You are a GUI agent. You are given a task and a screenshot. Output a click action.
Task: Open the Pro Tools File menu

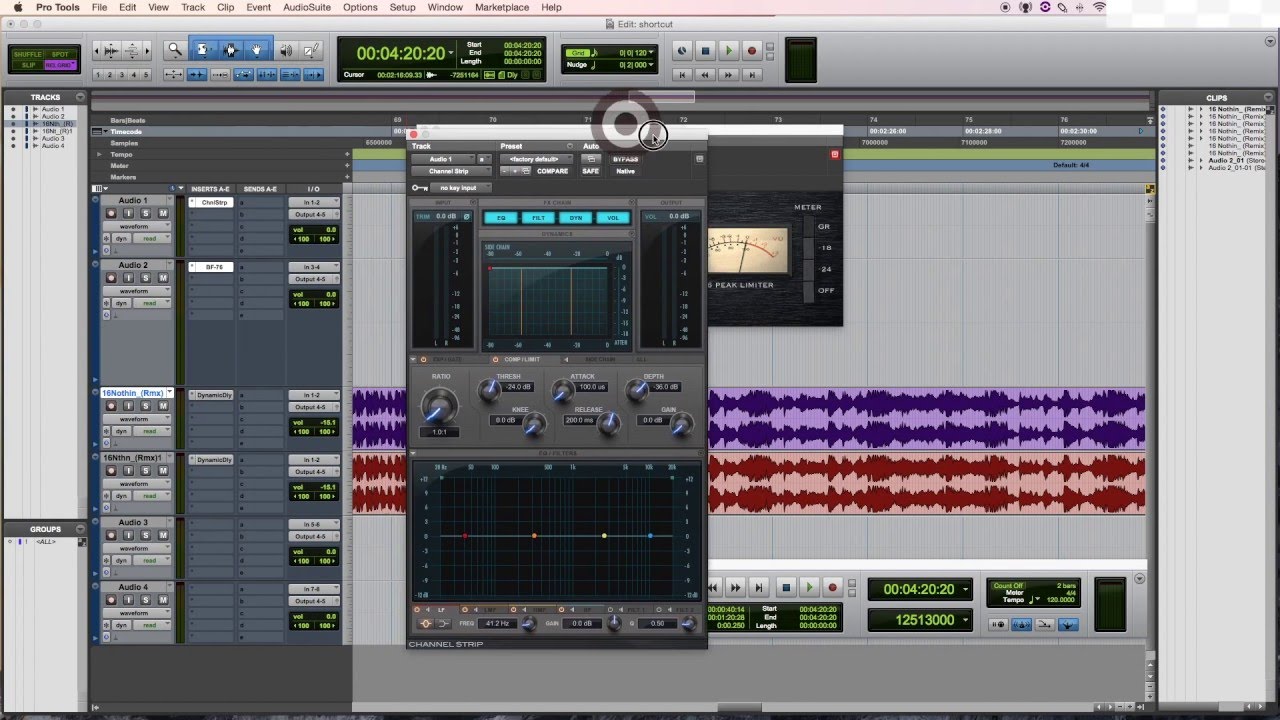(x=100, y=7)
